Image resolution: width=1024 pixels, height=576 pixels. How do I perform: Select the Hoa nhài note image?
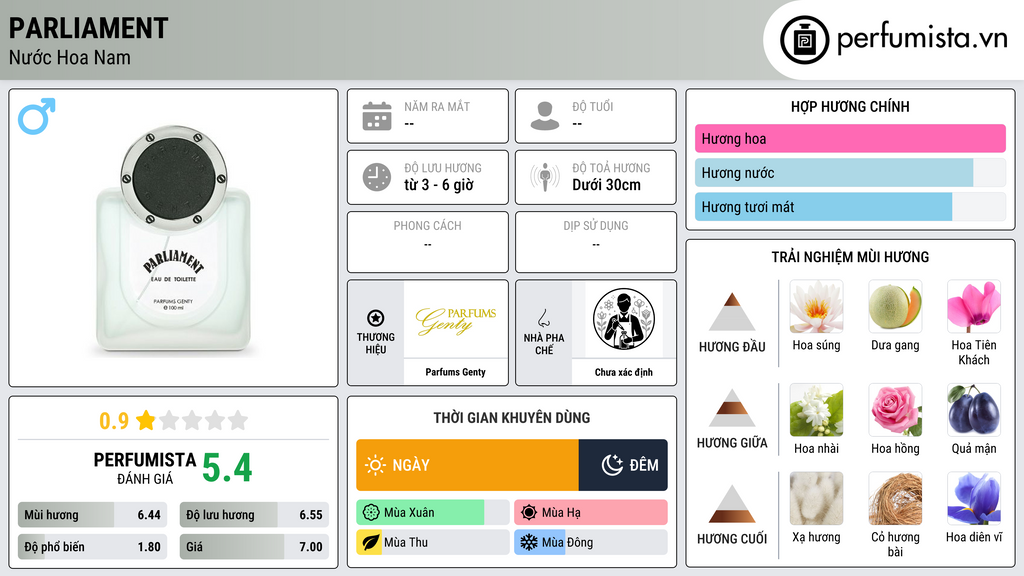pos(816,410)
